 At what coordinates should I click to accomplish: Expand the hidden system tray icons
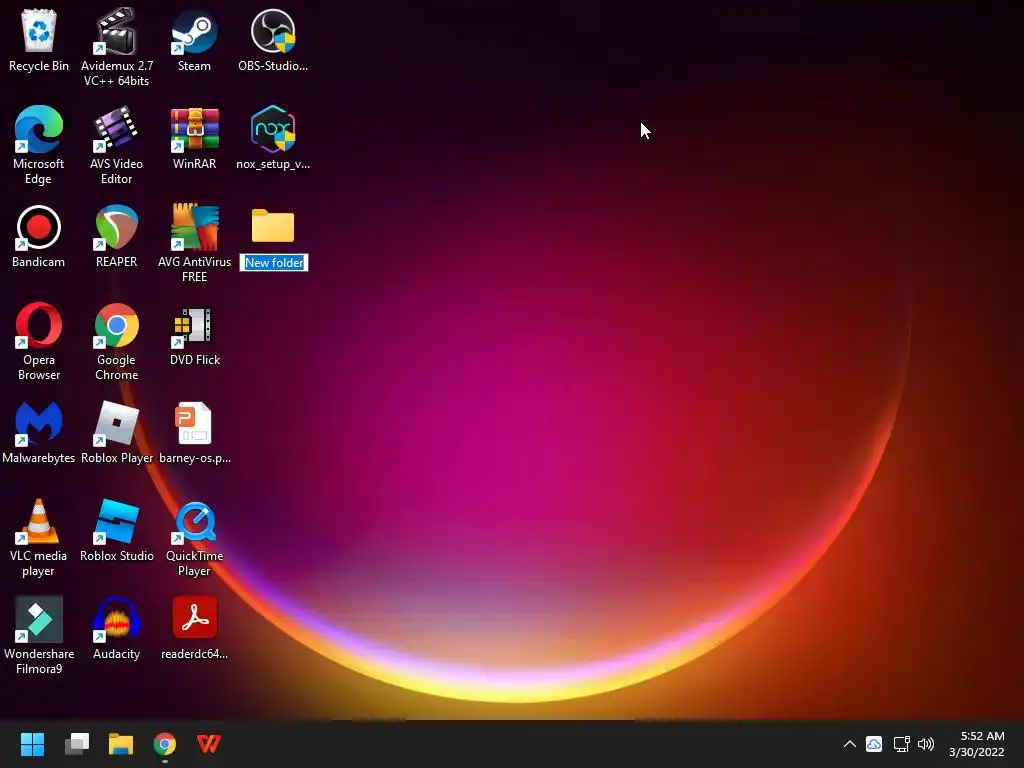(849, 744)
